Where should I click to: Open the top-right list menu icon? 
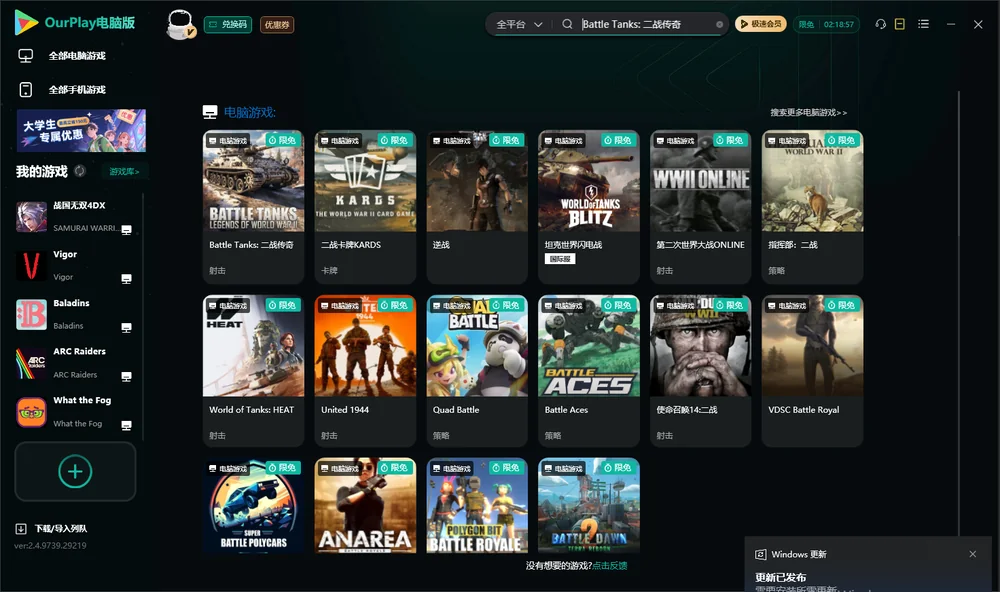click(x=923, y=24)
